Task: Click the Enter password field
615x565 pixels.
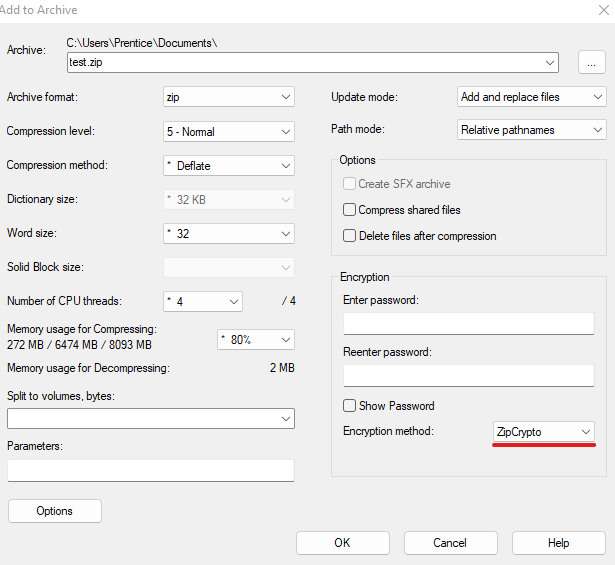Action: (x=468, y=323)
